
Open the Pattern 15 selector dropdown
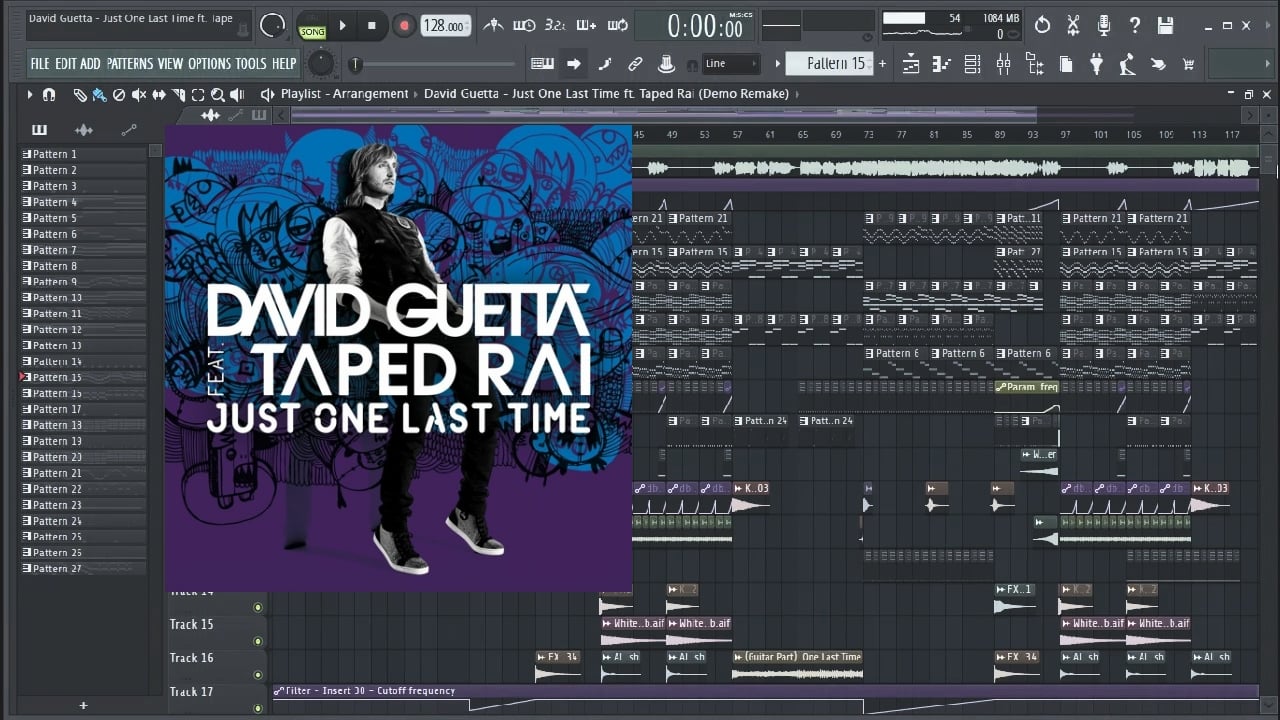830,64
